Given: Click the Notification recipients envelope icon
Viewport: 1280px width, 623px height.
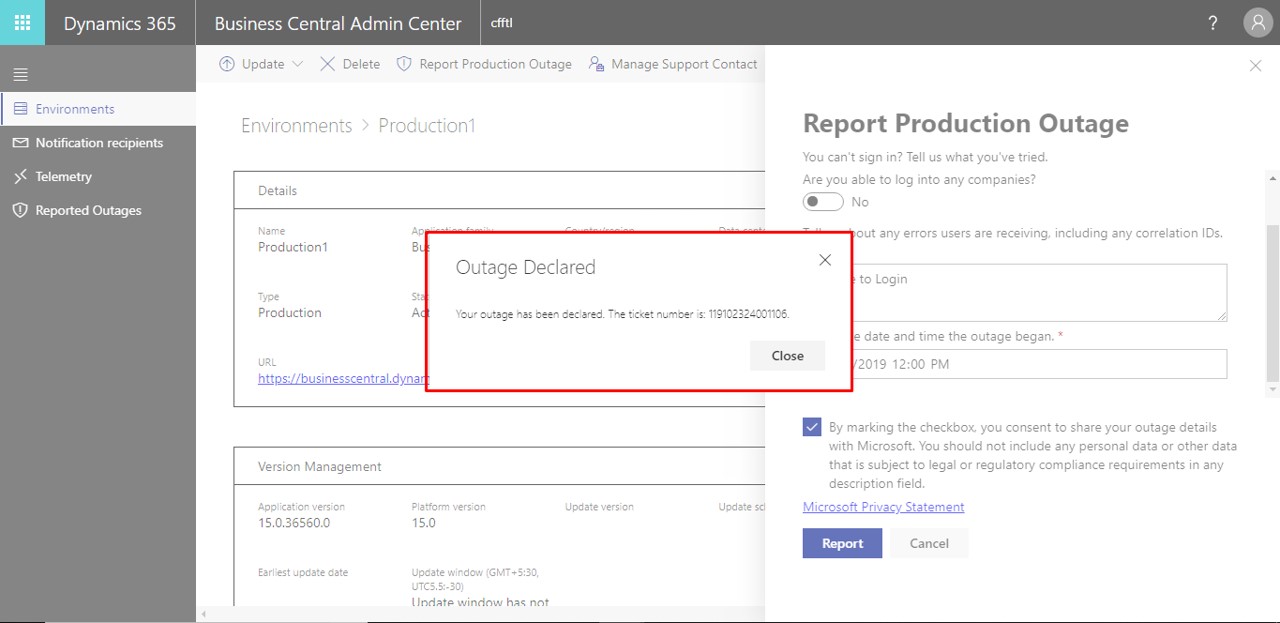Looking at the screenshot, I should (x=20, y=143).
